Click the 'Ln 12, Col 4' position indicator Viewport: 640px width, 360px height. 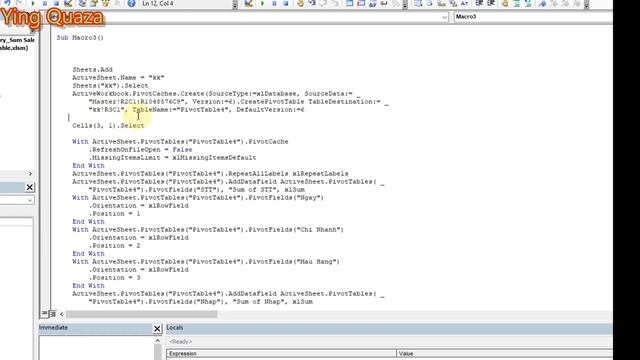pyautogui.click(x=158, y=4)
